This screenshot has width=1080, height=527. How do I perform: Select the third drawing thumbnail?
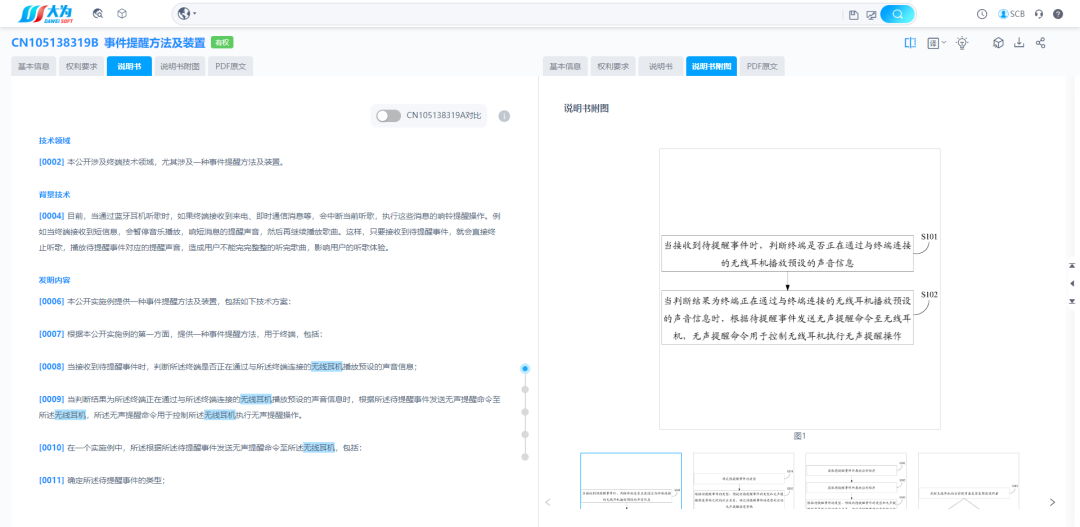(856, 481)
